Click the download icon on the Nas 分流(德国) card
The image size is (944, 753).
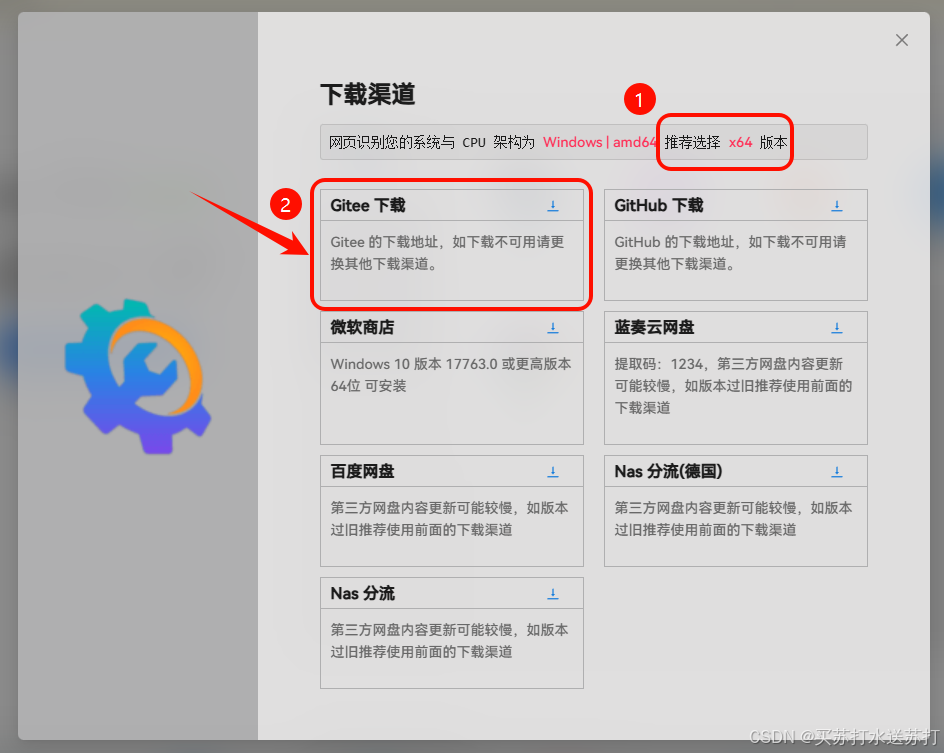[x=836, y=471]
